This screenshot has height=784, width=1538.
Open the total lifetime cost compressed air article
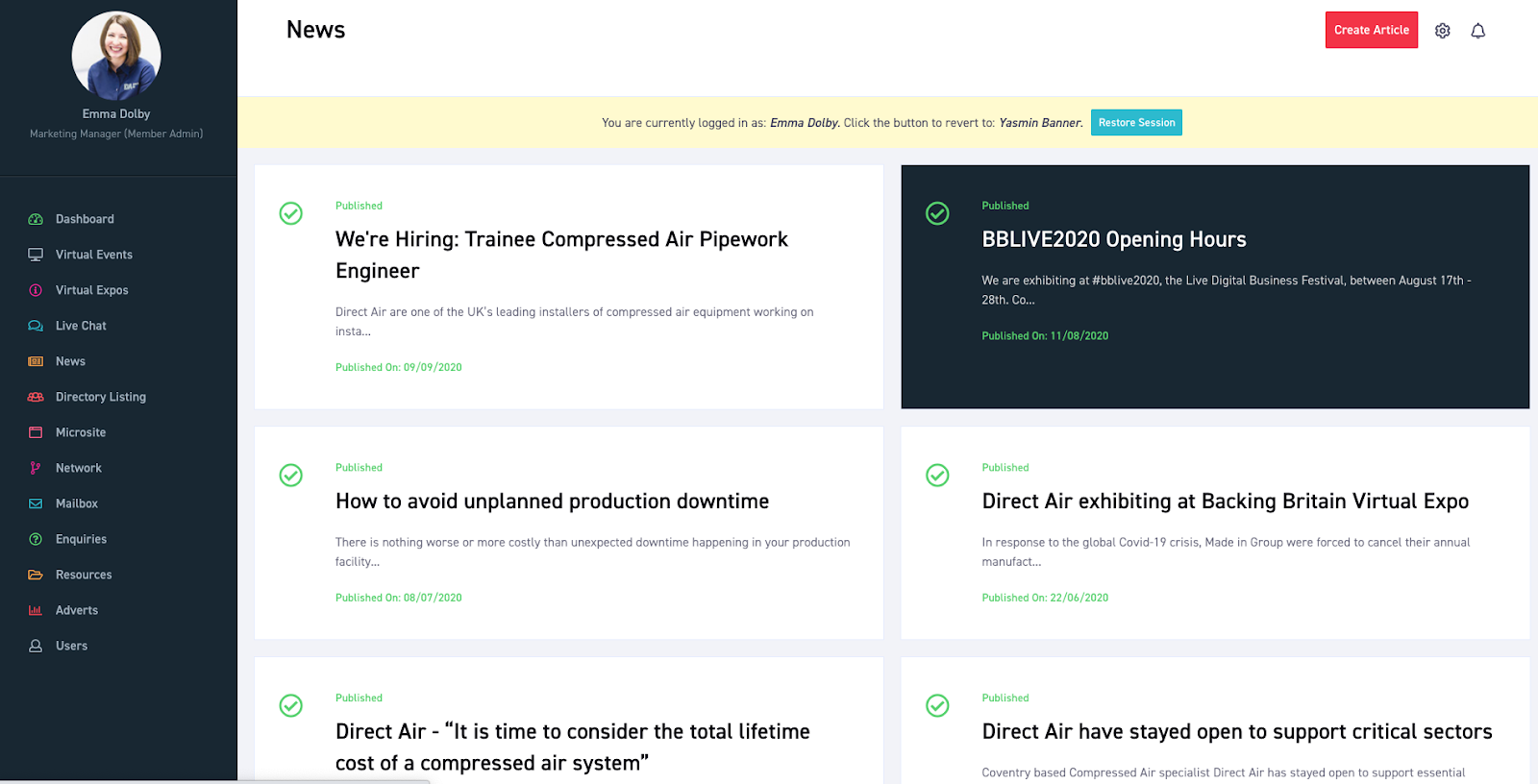coord(573,747)
